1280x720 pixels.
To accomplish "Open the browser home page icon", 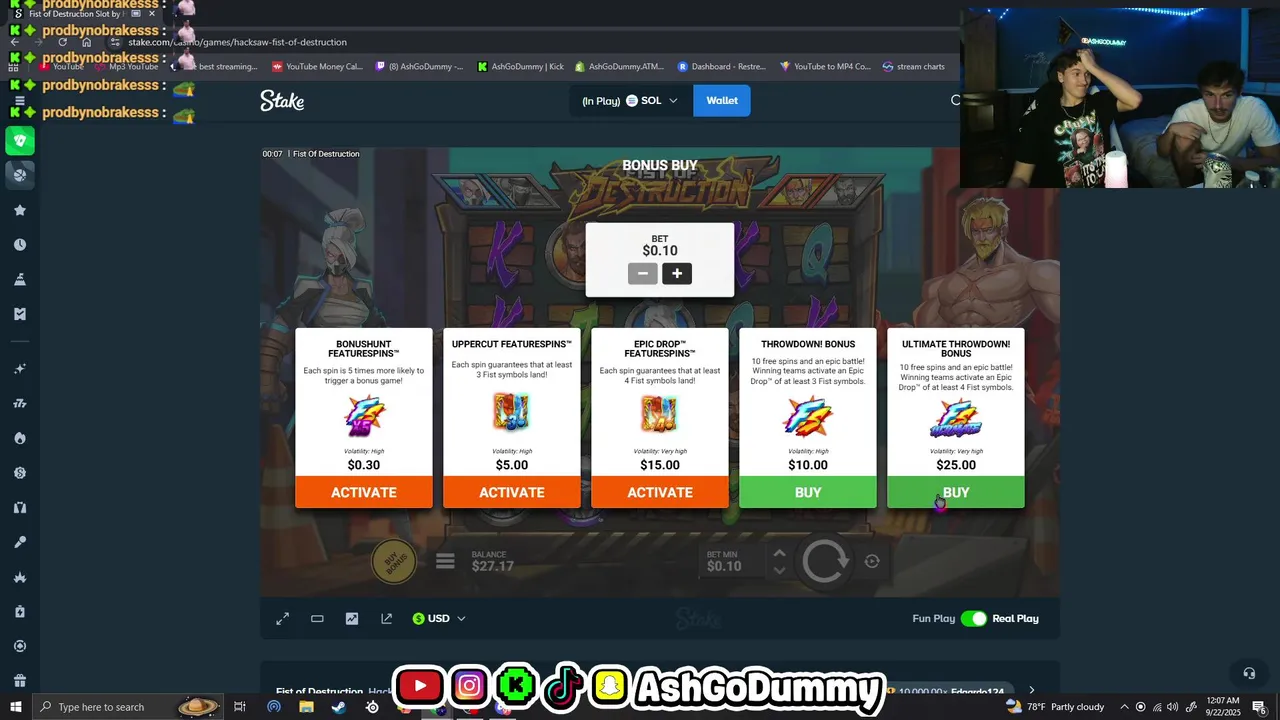I will pos(87,42).
